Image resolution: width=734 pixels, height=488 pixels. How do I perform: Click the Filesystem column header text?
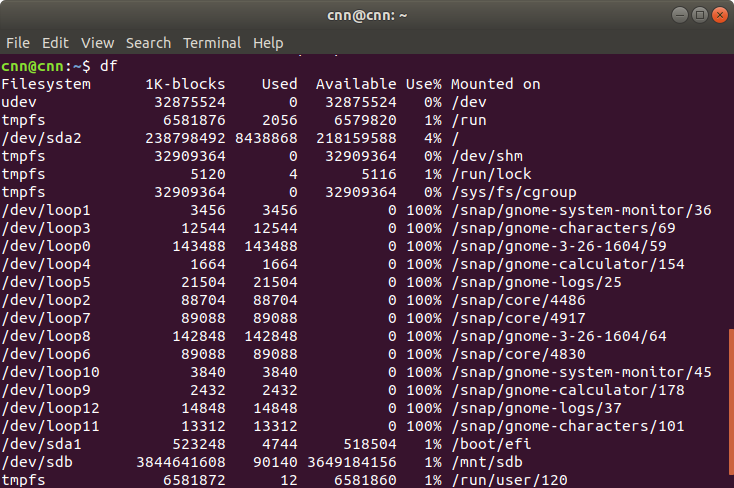coord(46,84)
